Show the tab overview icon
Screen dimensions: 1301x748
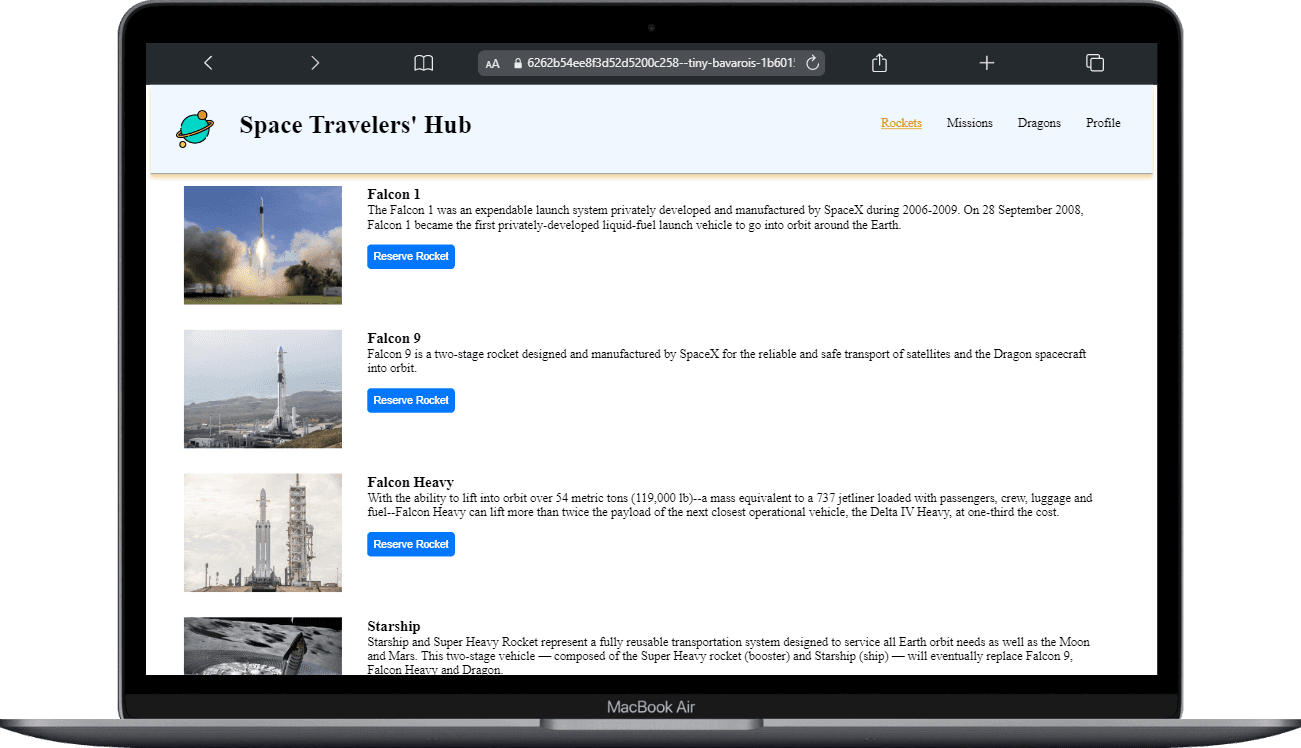tap(1095, 63)
